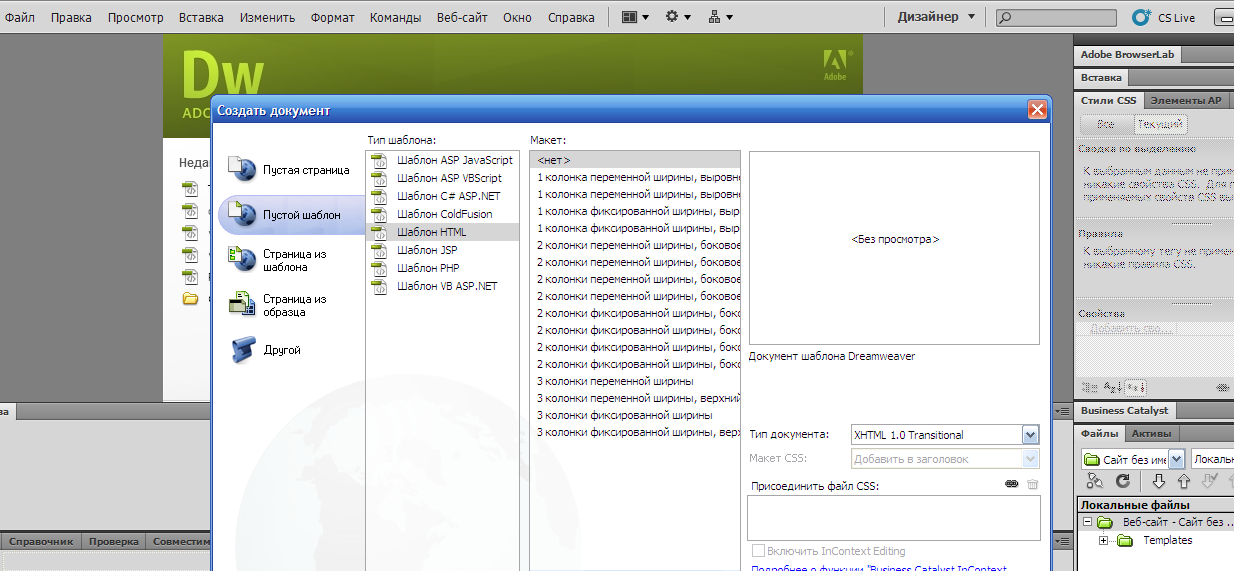Click the top-bar search field

(1057, 17)
